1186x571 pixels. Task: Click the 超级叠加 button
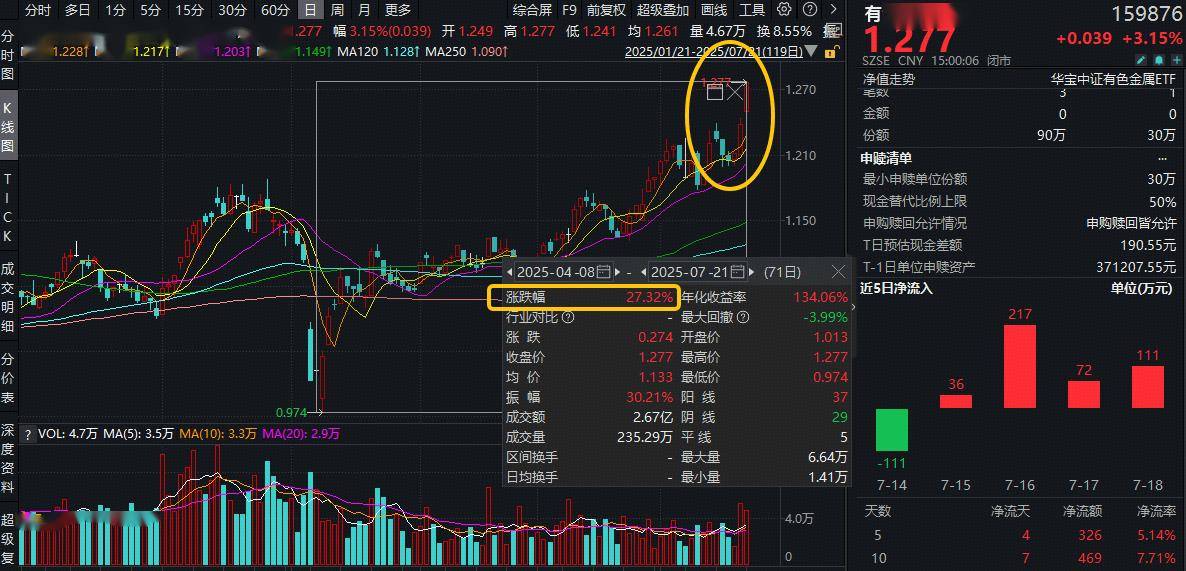point(663,10)
